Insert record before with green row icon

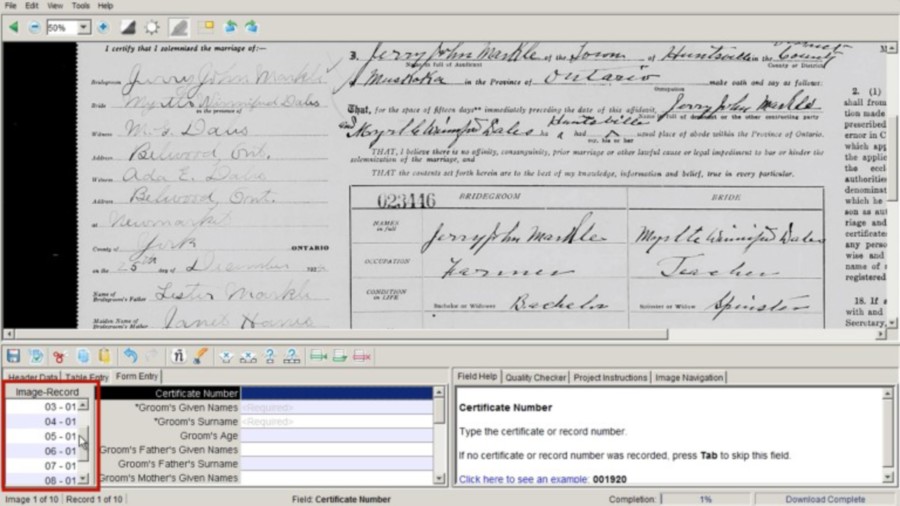point(318,356)
